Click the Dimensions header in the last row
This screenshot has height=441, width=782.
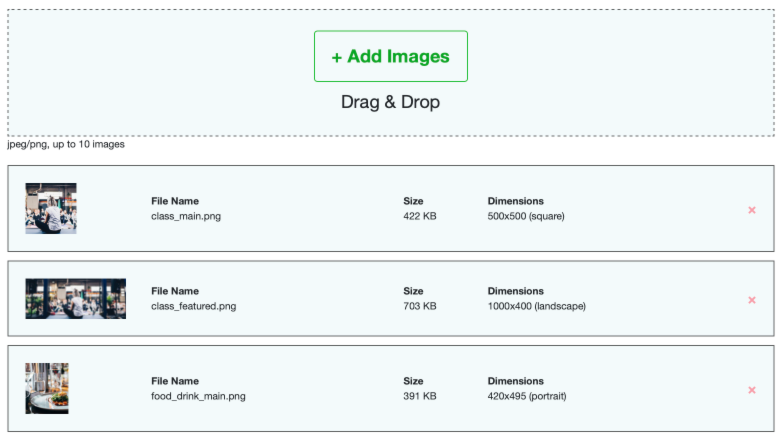[x=516, y=381]
